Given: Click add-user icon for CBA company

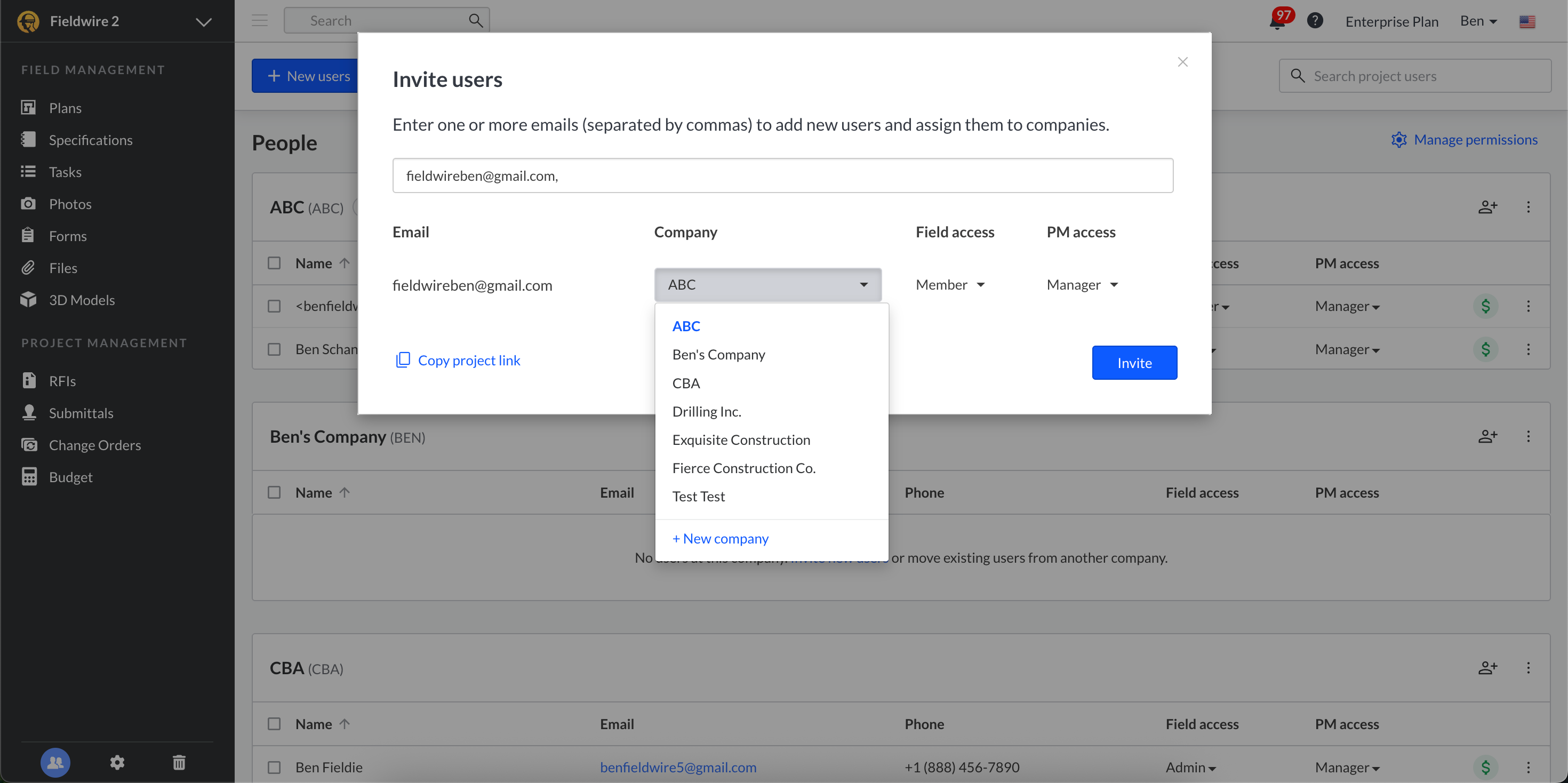Looking at the screenshot, I should click(1487, 668).
